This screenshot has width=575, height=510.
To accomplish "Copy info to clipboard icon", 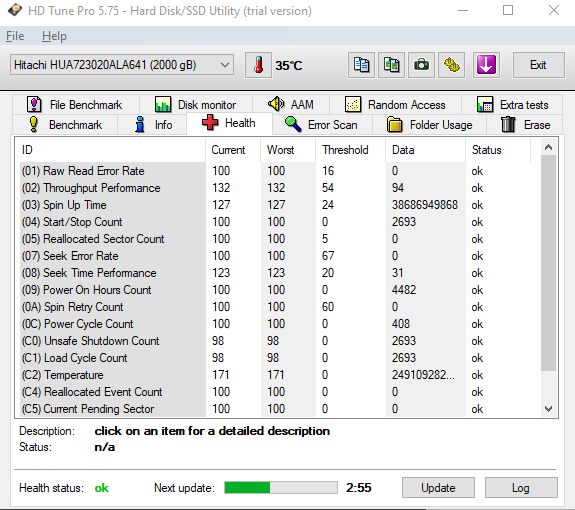I will tap(361, 65).
